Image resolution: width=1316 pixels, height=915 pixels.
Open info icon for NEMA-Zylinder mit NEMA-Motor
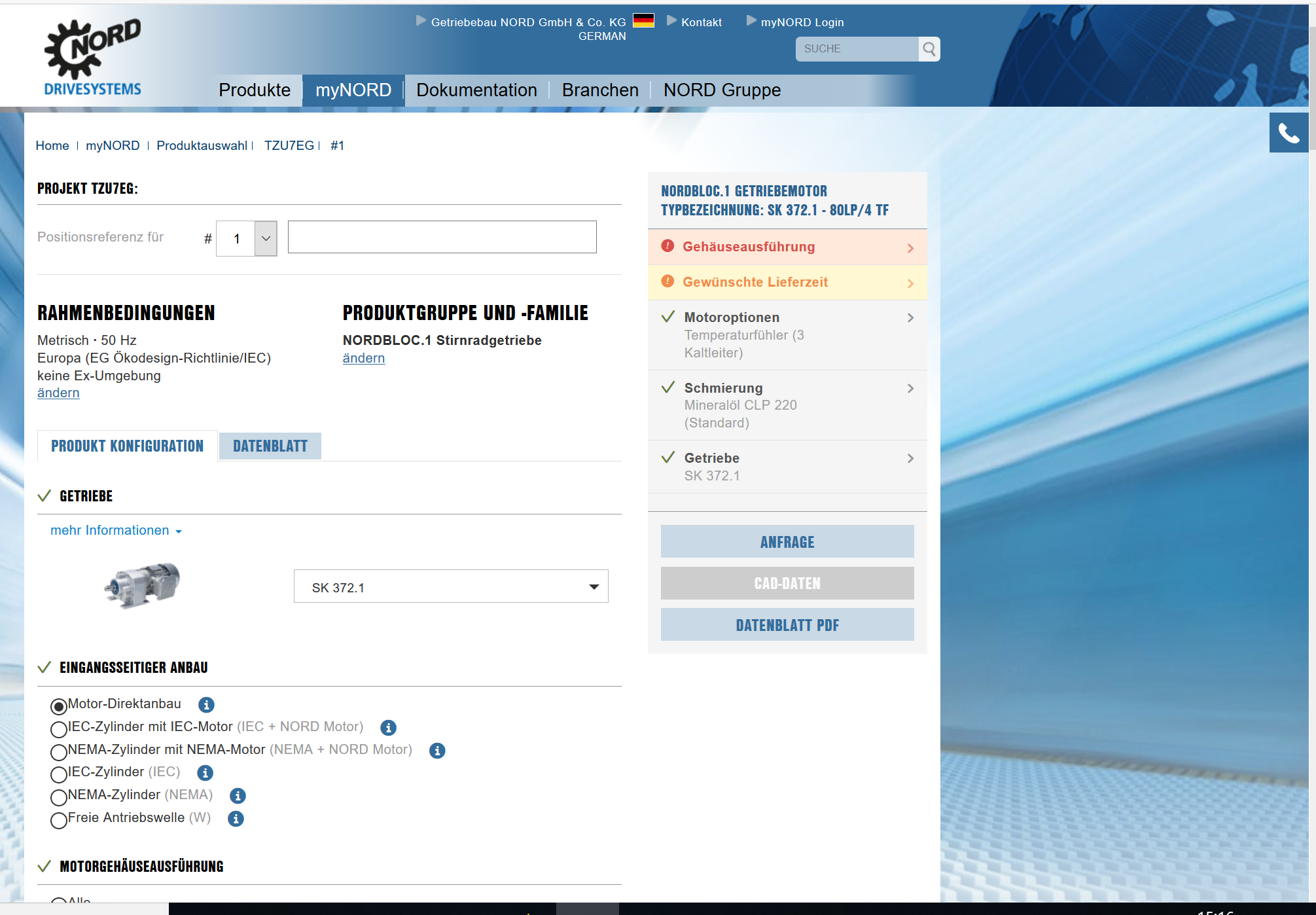point(437,751)
